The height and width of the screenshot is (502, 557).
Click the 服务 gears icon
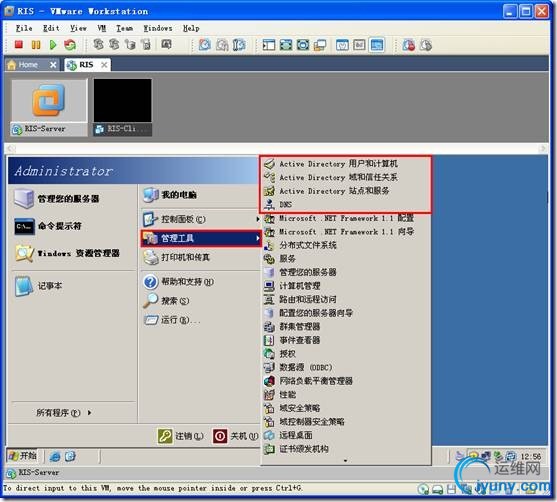point(269,259)
